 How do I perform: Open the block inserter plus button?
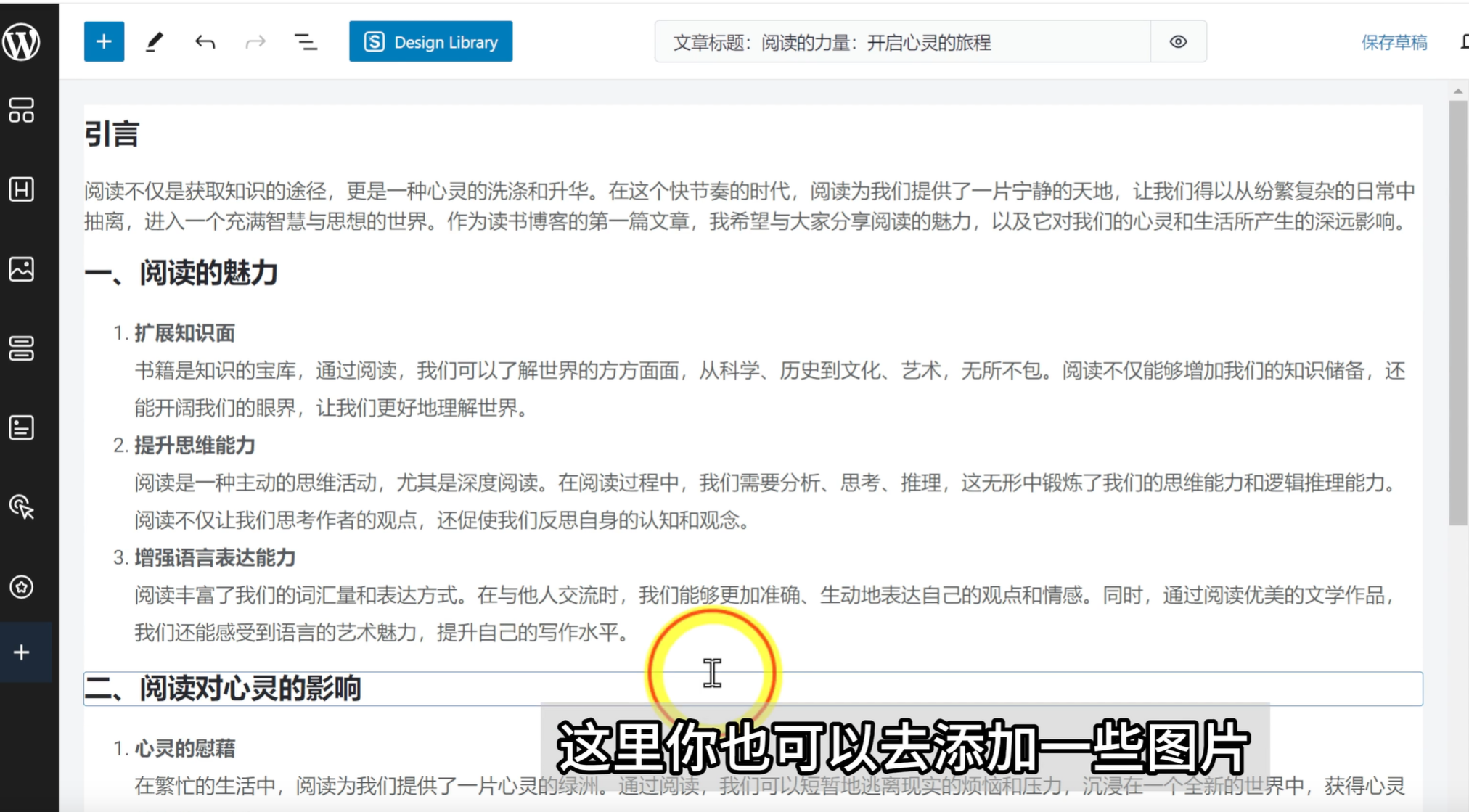click(x=104, y=41)
